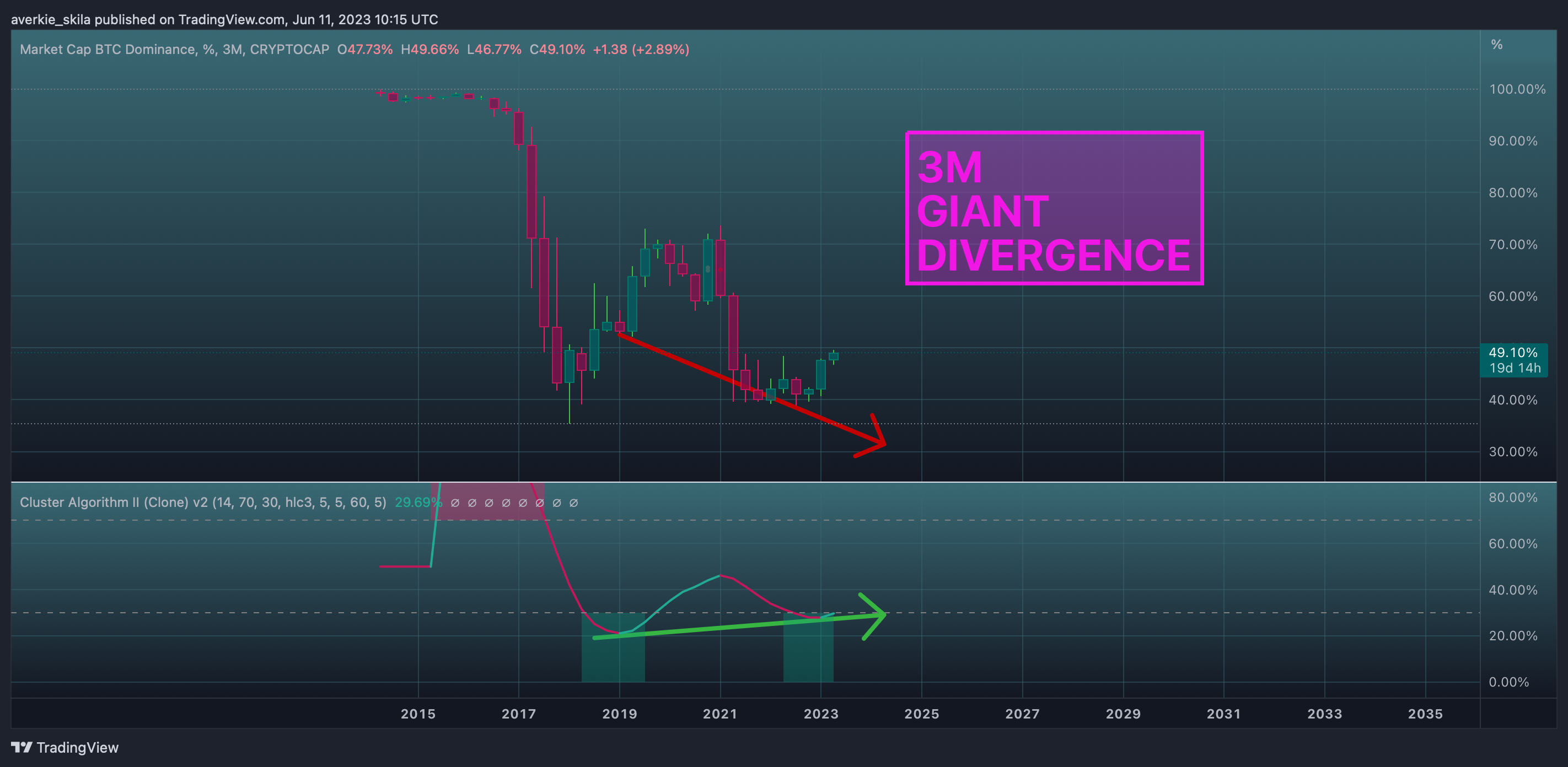
Task: Click the 2029 time axis label
Action: (x=1123, y=714)
